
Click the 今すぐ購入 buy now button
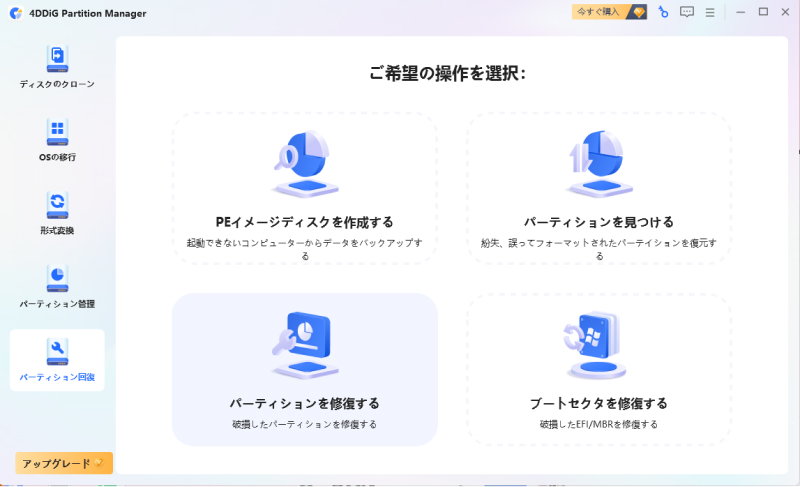click(x=609, y=12)
